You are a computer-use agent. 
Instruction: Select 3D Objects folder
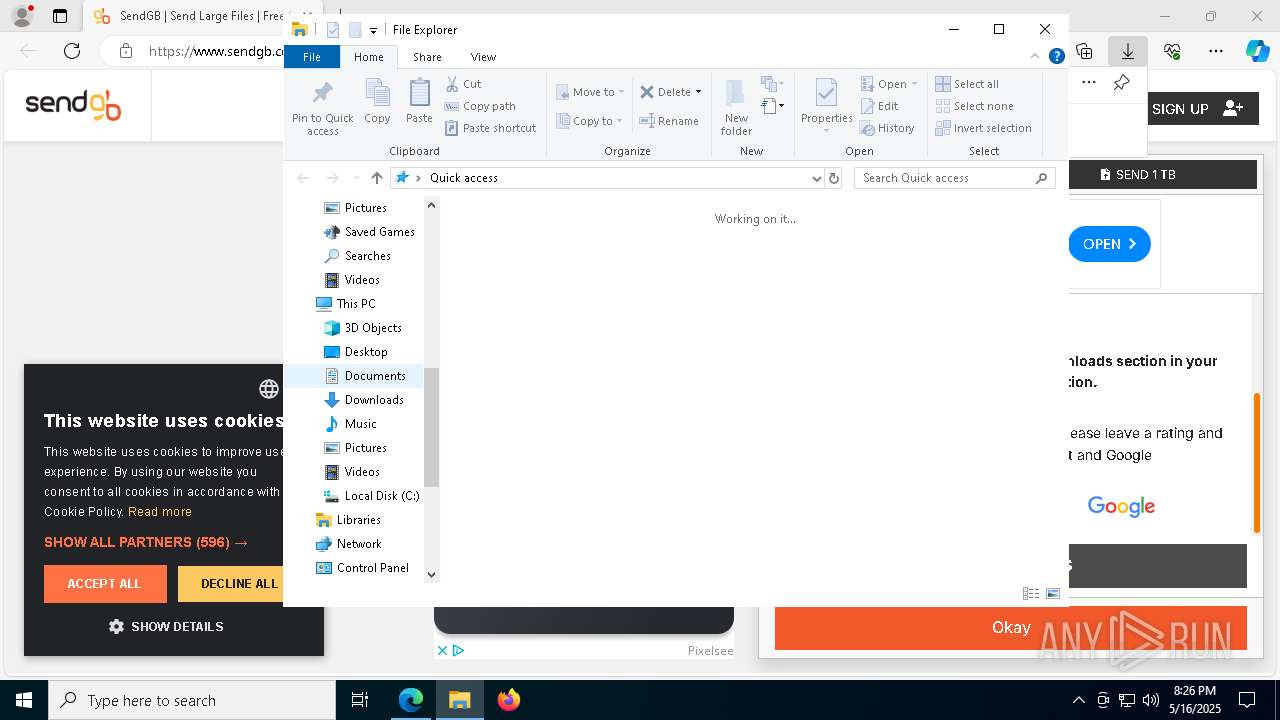pyautogui.click(x=372, y=328)
